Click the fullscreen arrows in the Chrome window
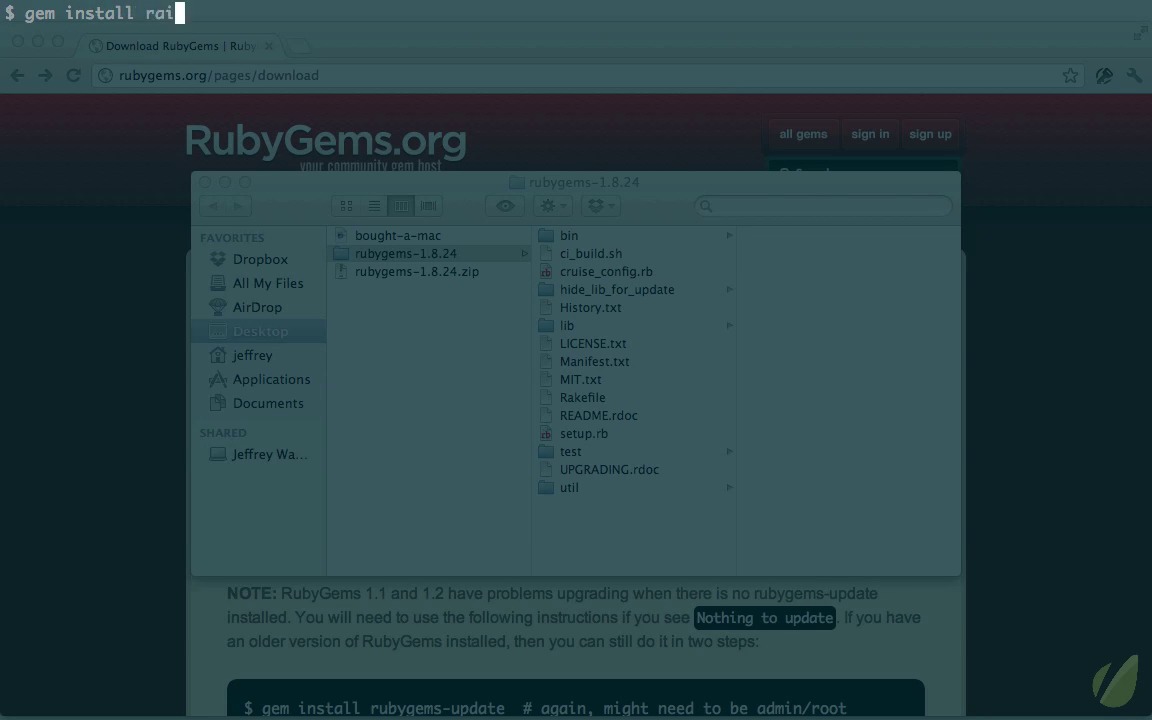The height and width of the screenshot is (720, 1152). (1140, 33)
